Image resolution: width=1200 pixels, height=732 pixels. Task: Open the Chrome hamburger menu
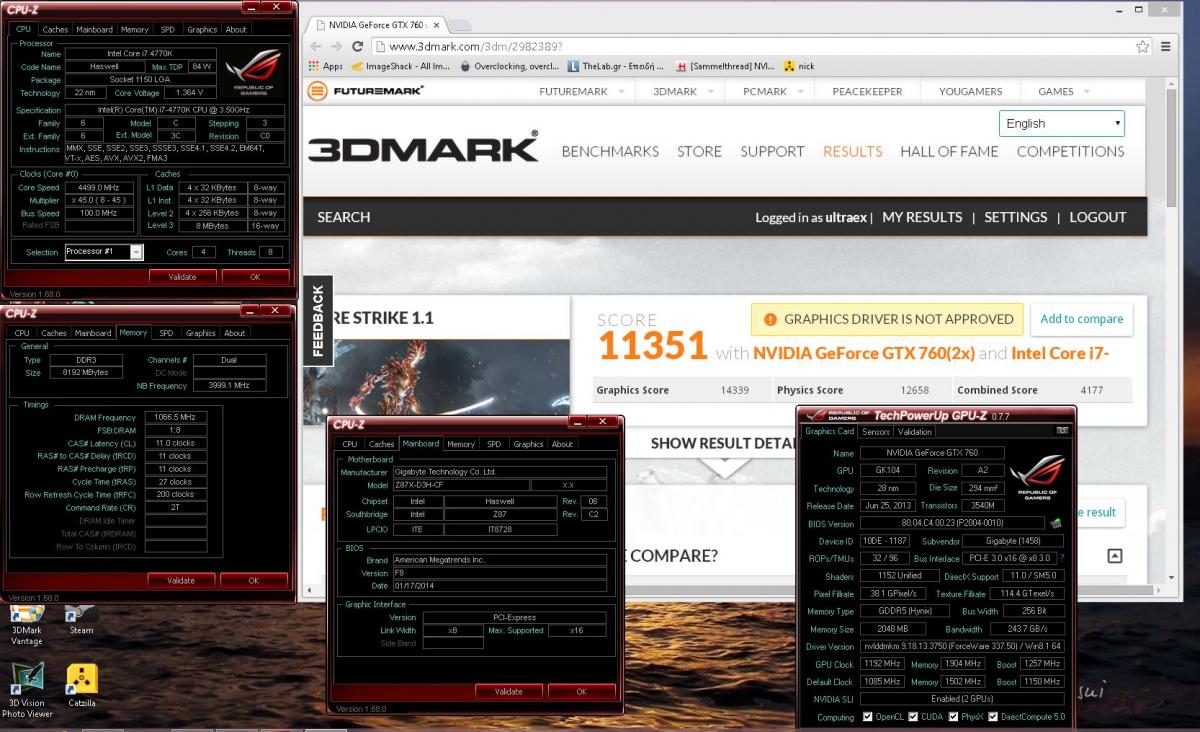click(x=1165, y=46)
